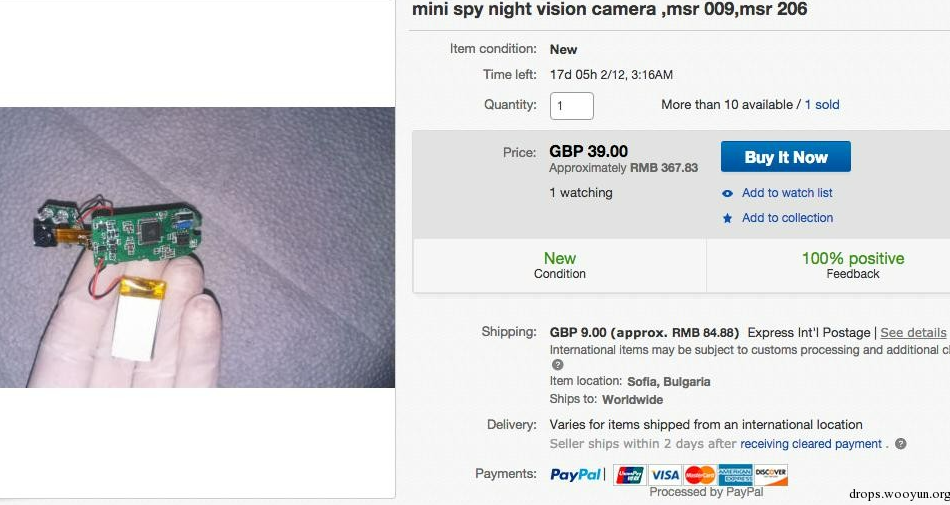Click the help icon under customs processing text
Viewport: 950px width, 505px height.
click(557, 365)
